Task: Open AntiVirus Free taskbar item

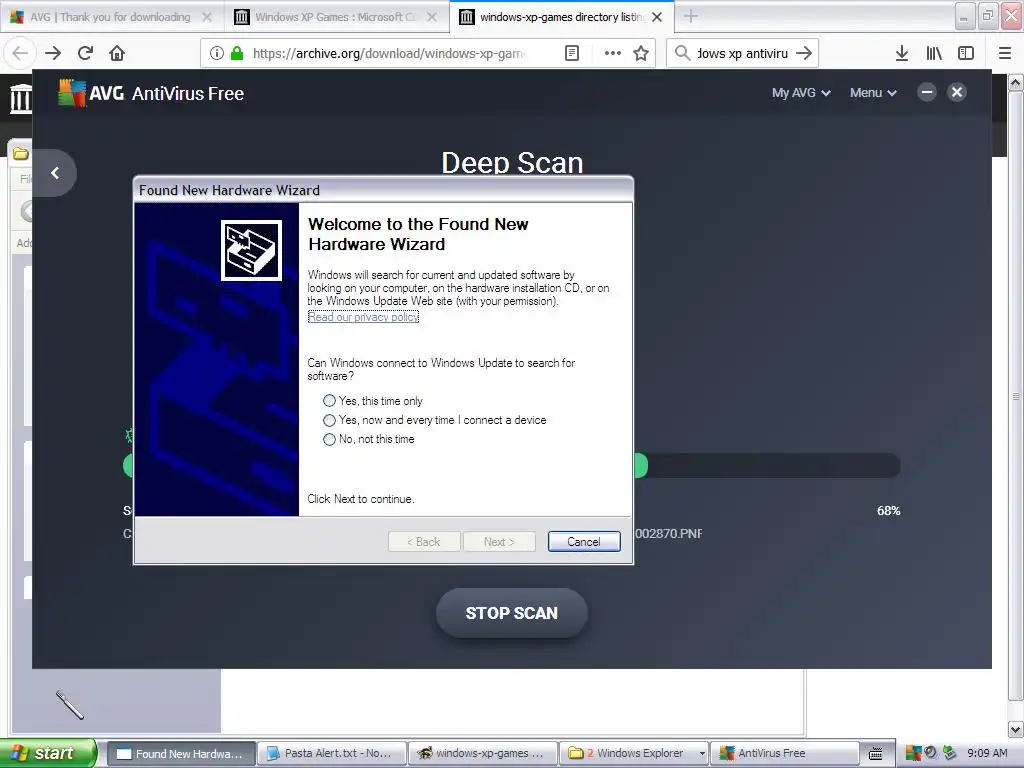Action: [784, 754]
